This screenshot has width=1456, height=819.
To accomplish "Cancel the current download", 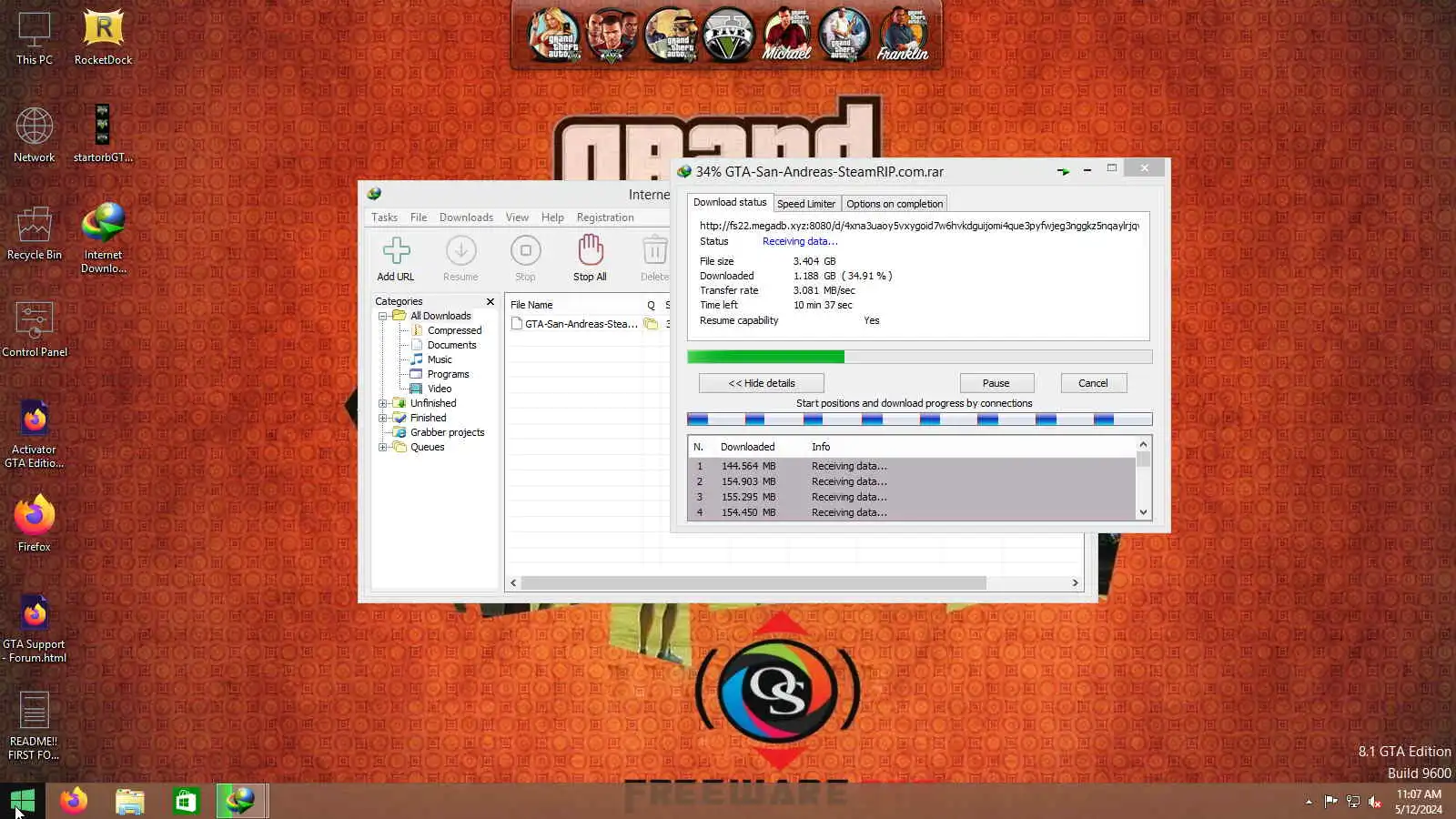I will tap(1093, 383).
